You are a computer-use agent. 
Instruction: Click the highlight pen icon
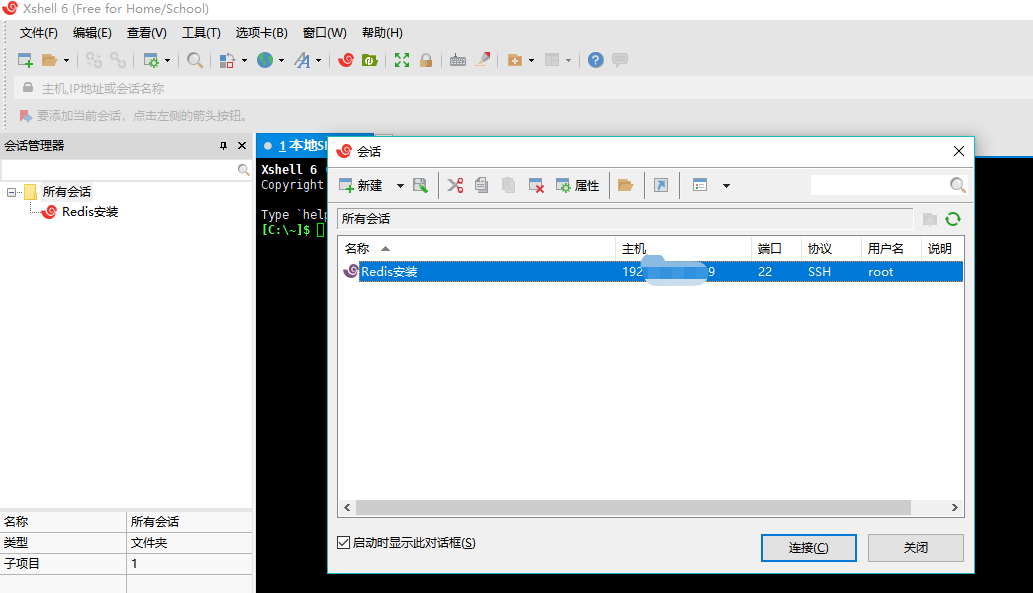(x=483, y=60)
